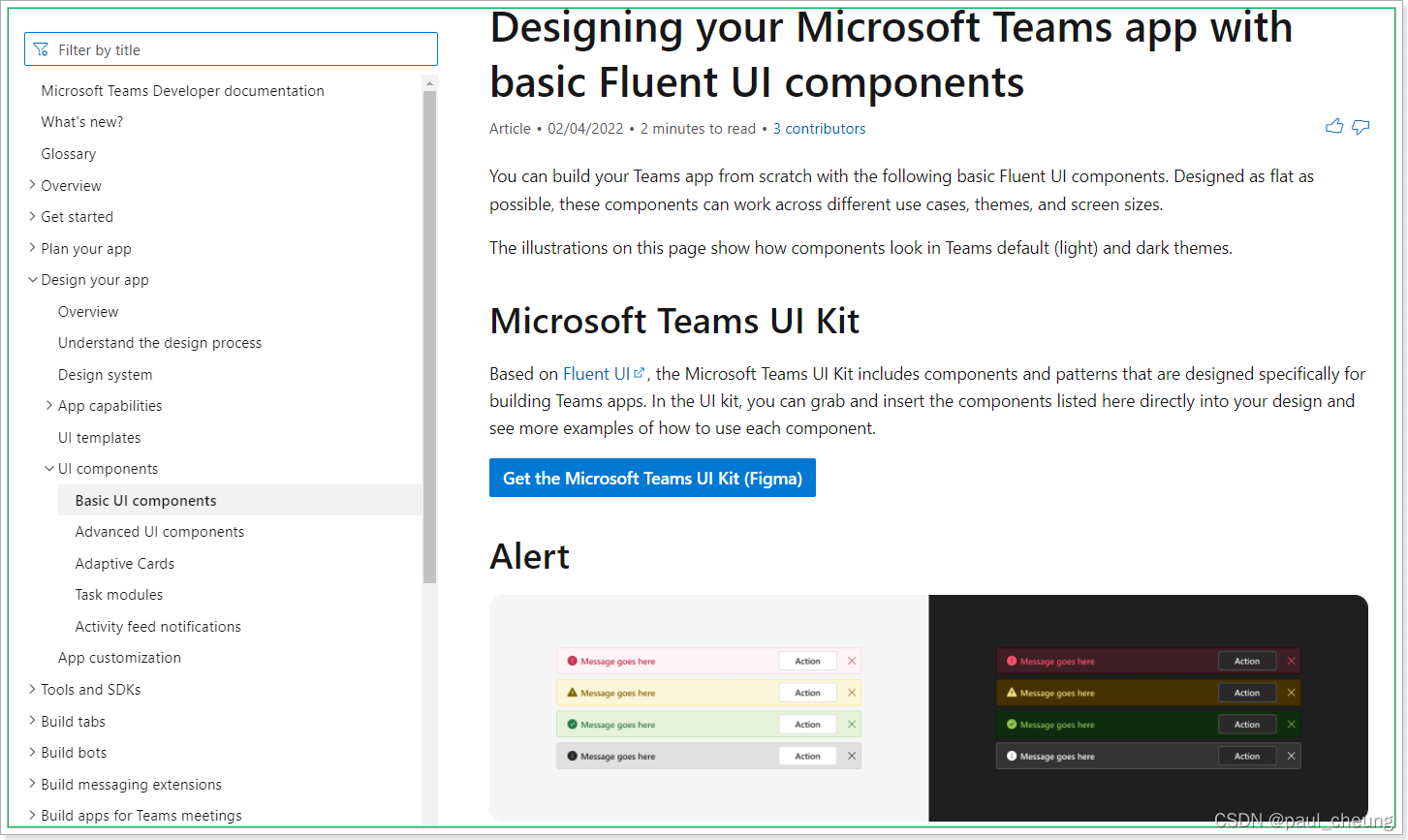Click the external link icon next to Fluent UI

point(639,373)
